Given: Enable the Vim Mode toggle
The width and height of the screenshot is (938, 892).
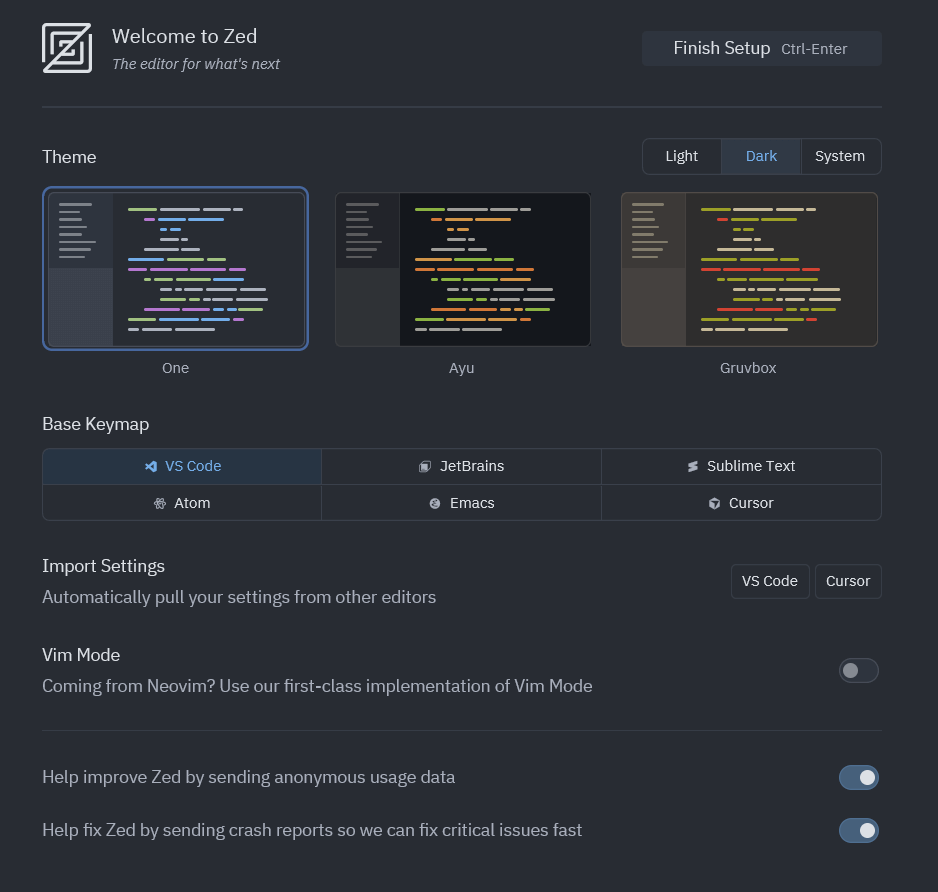Looking at the screenshot, I should coord(858,670).
